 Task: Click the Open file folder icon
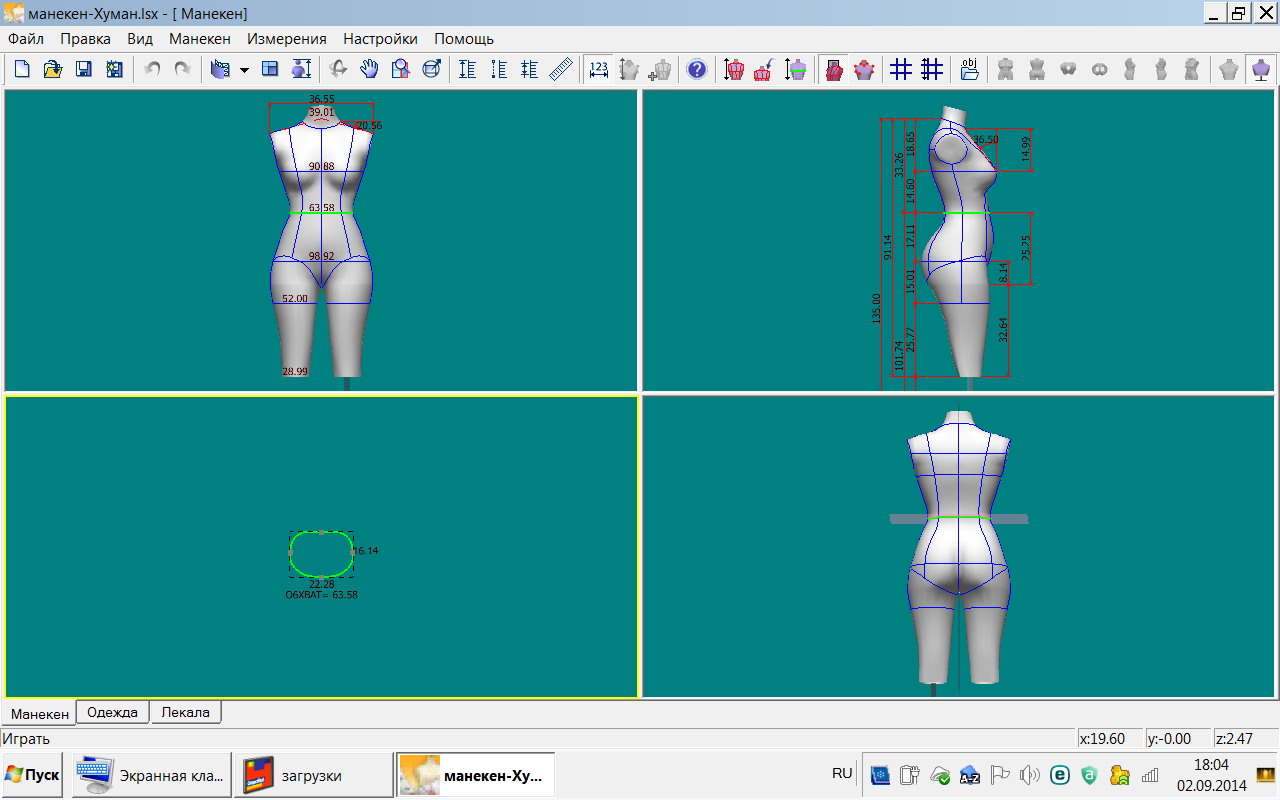(53, 69)
